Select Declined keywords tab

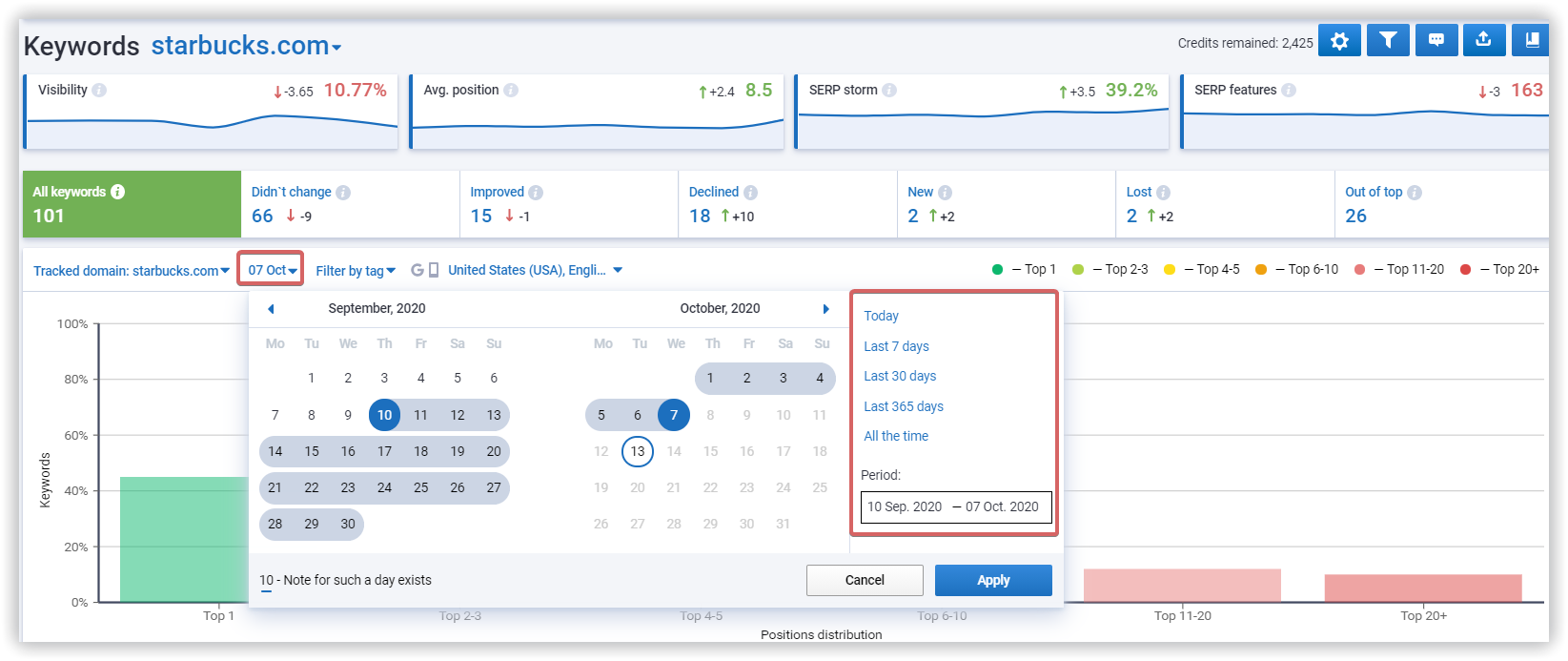click(788, 204)
